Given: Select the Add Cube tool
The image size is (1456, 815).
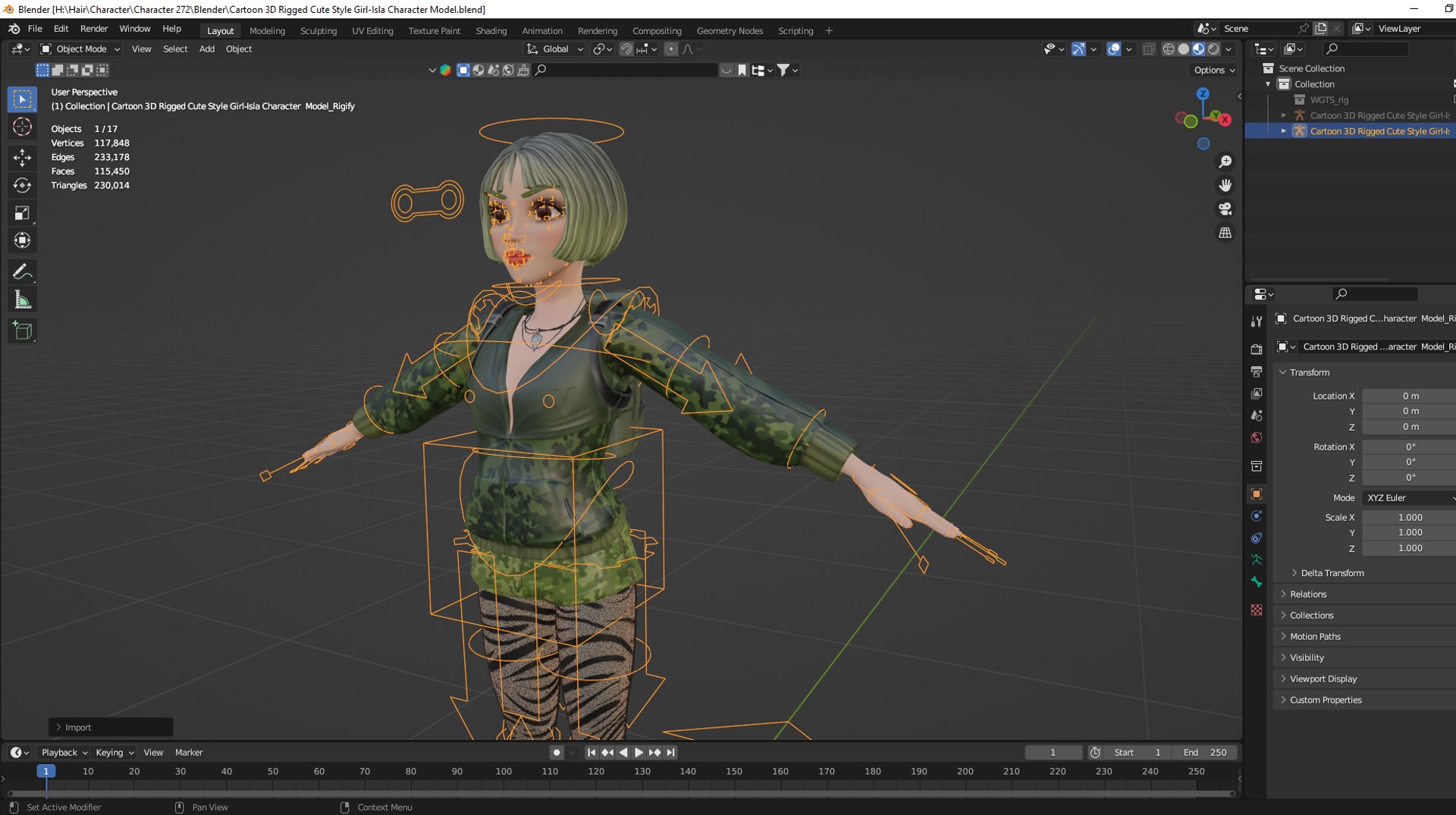Looking at the screenshot, I should [22, 331].
